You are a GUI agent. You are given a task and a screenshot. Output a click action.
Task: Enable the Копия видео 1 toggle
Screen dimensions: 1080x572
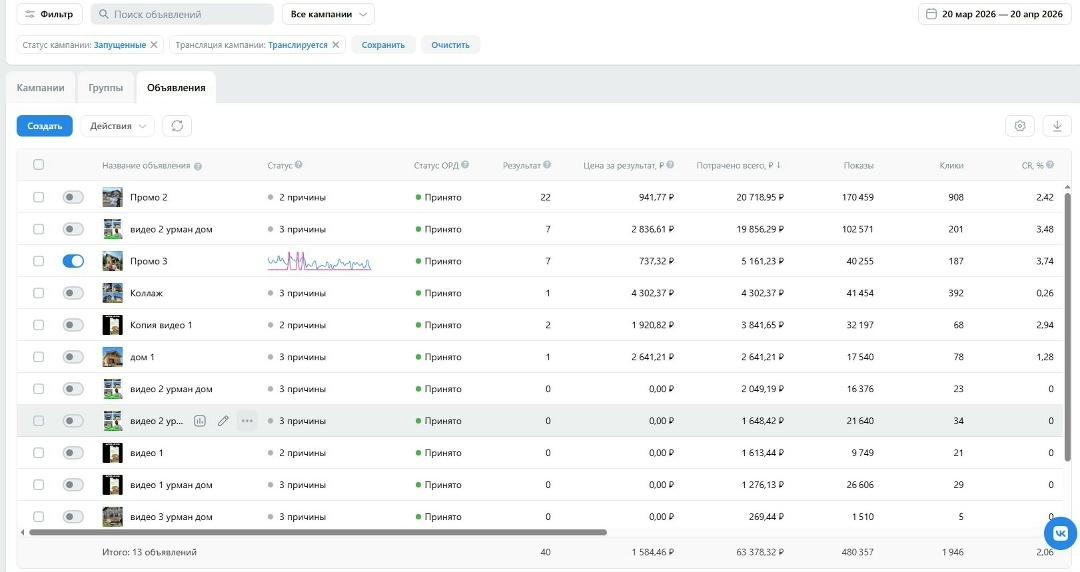pos(73,325)
